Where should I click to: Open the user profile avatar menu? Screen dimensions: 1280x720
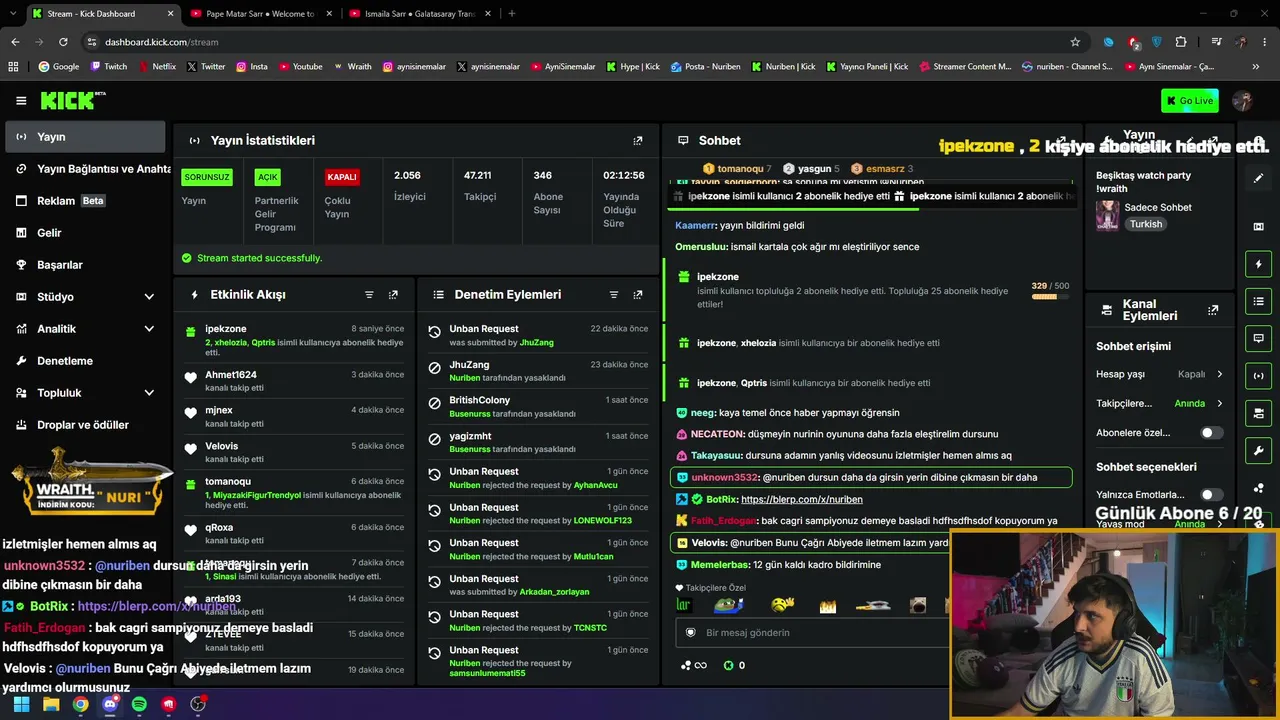click(1243, 100)
